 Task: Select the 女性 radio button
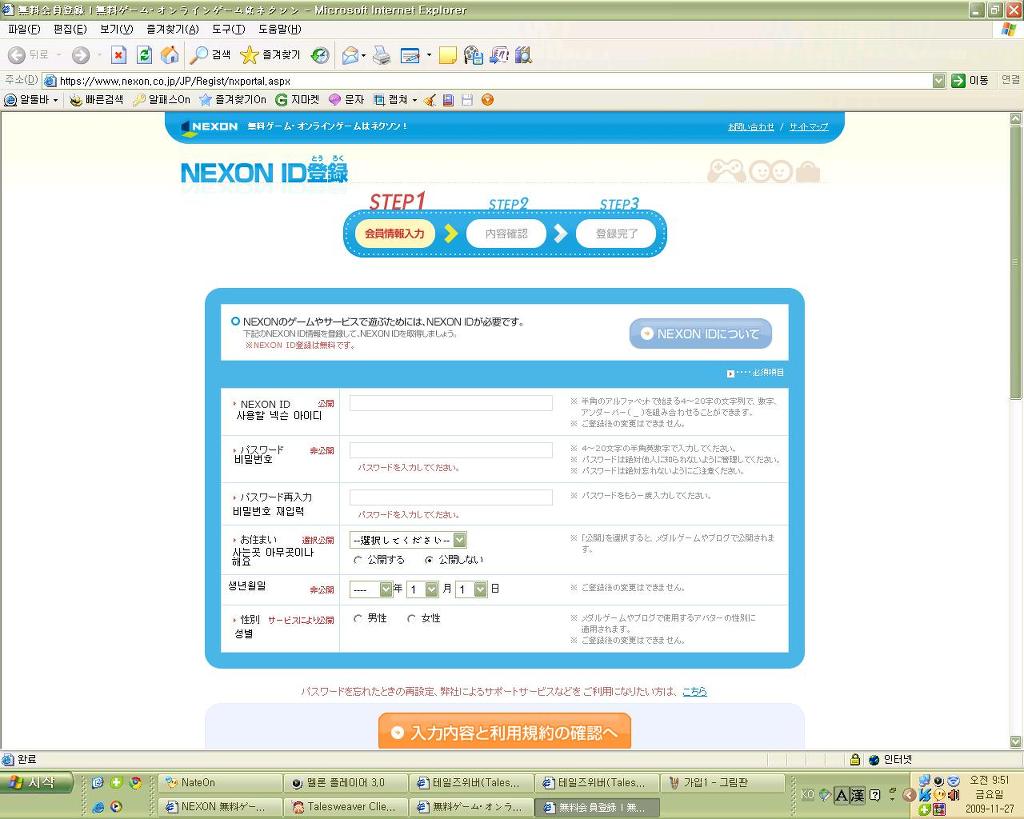point(411,618)
